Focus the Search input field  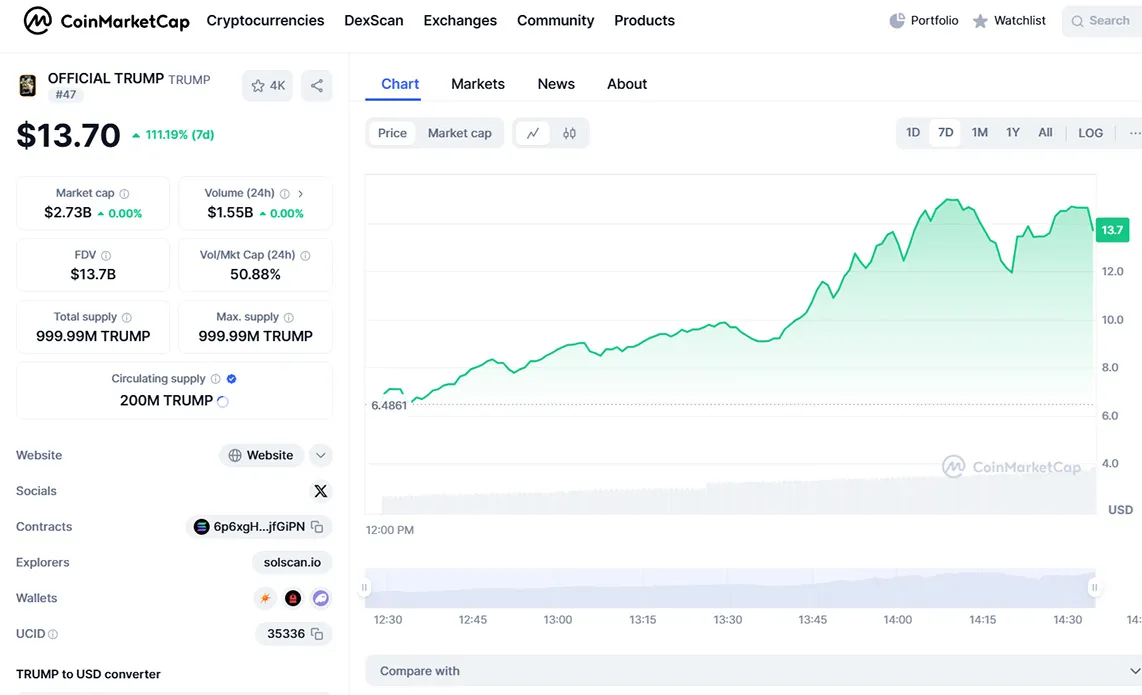point(1102,21)
